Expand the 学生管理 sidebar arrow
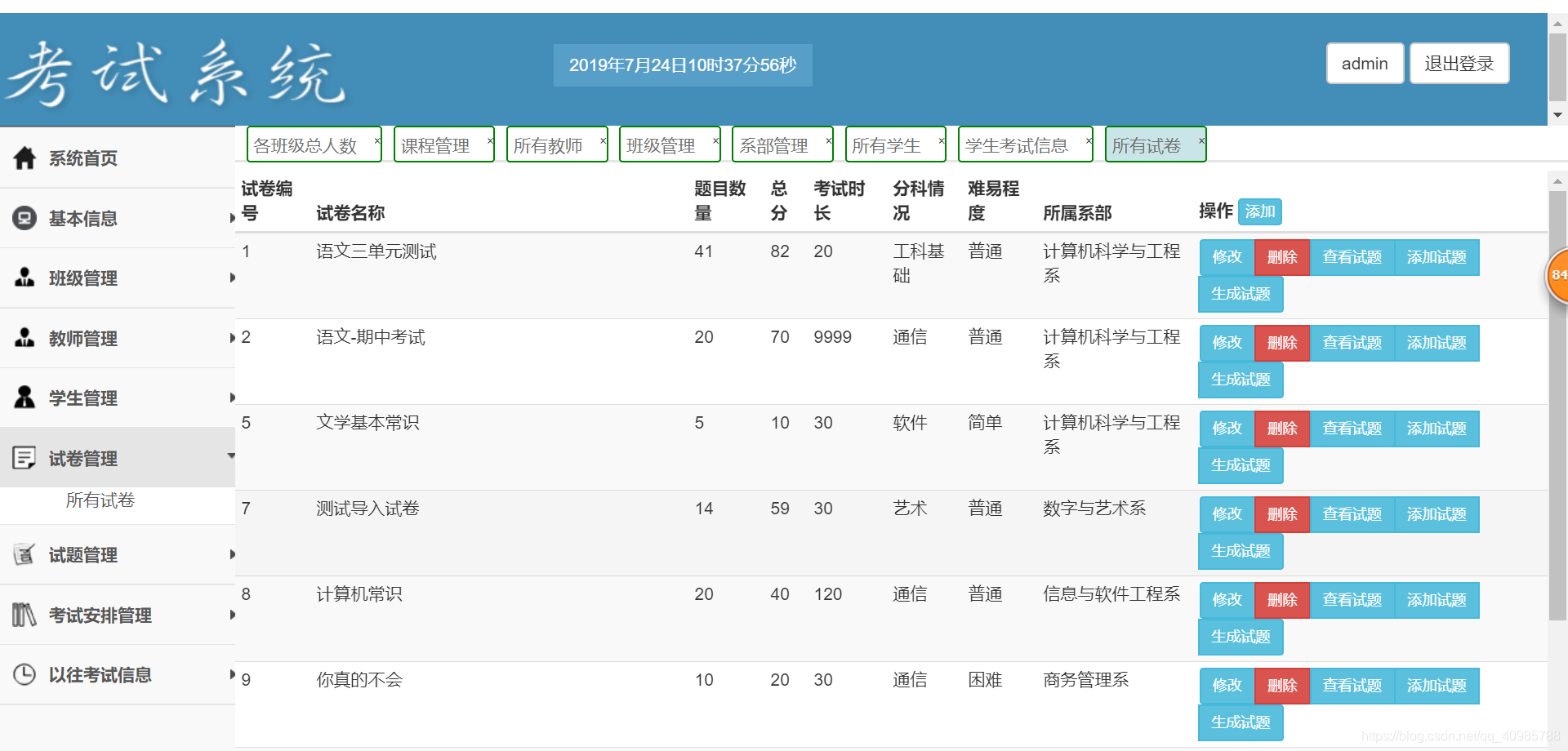 232,398
